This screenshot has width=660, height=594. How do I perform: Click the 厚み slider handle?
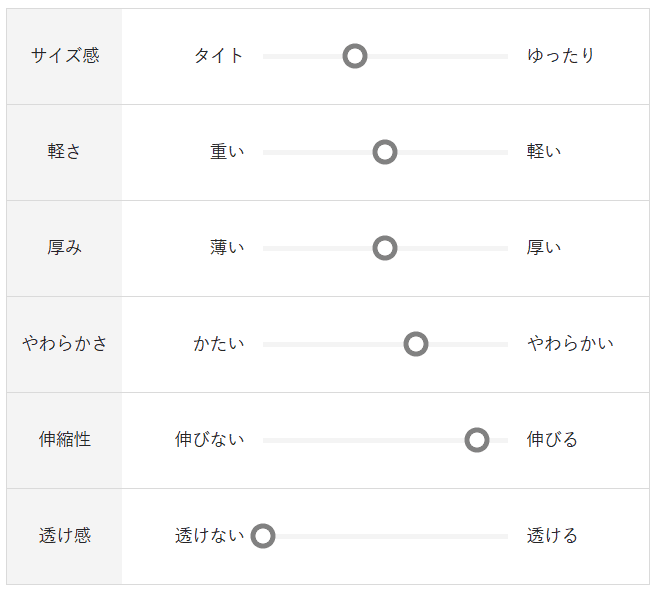tap(385, 248)
